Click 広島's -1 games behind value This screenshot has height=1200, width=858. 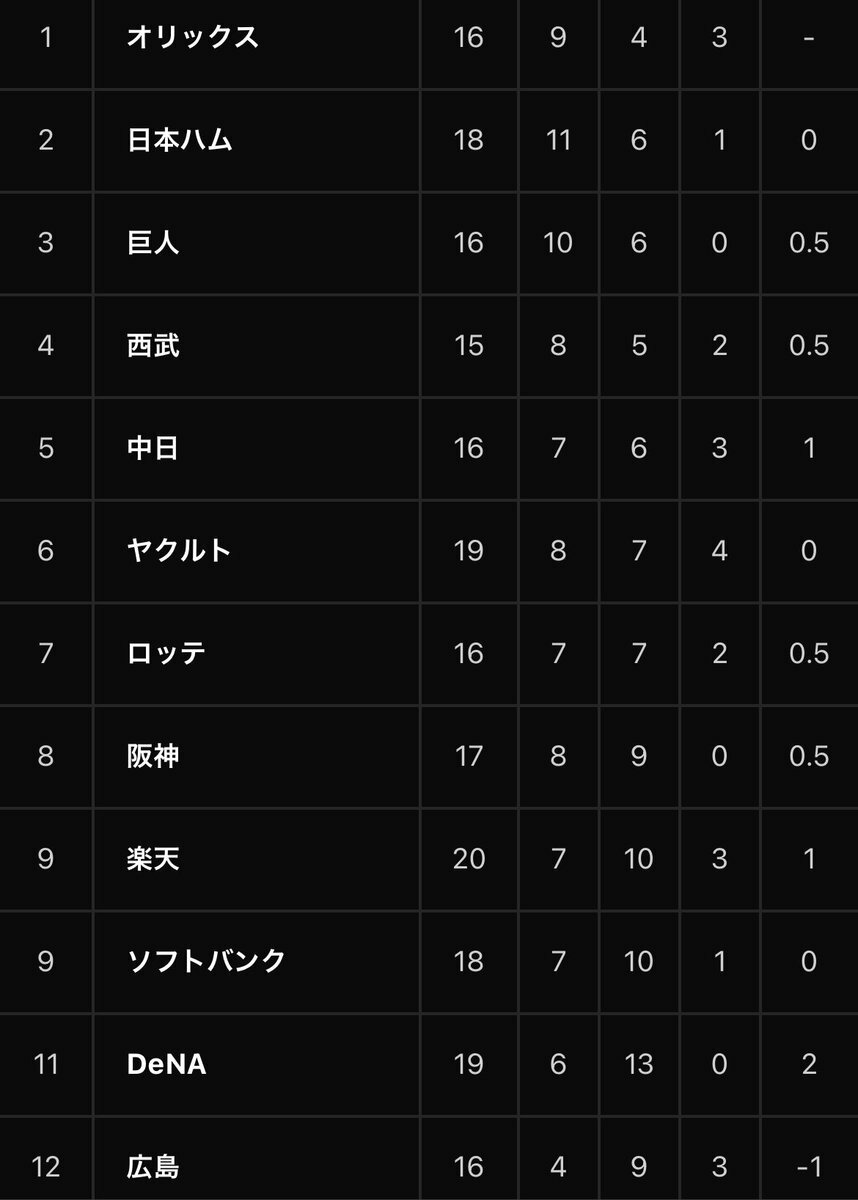tap(809, 1167)
